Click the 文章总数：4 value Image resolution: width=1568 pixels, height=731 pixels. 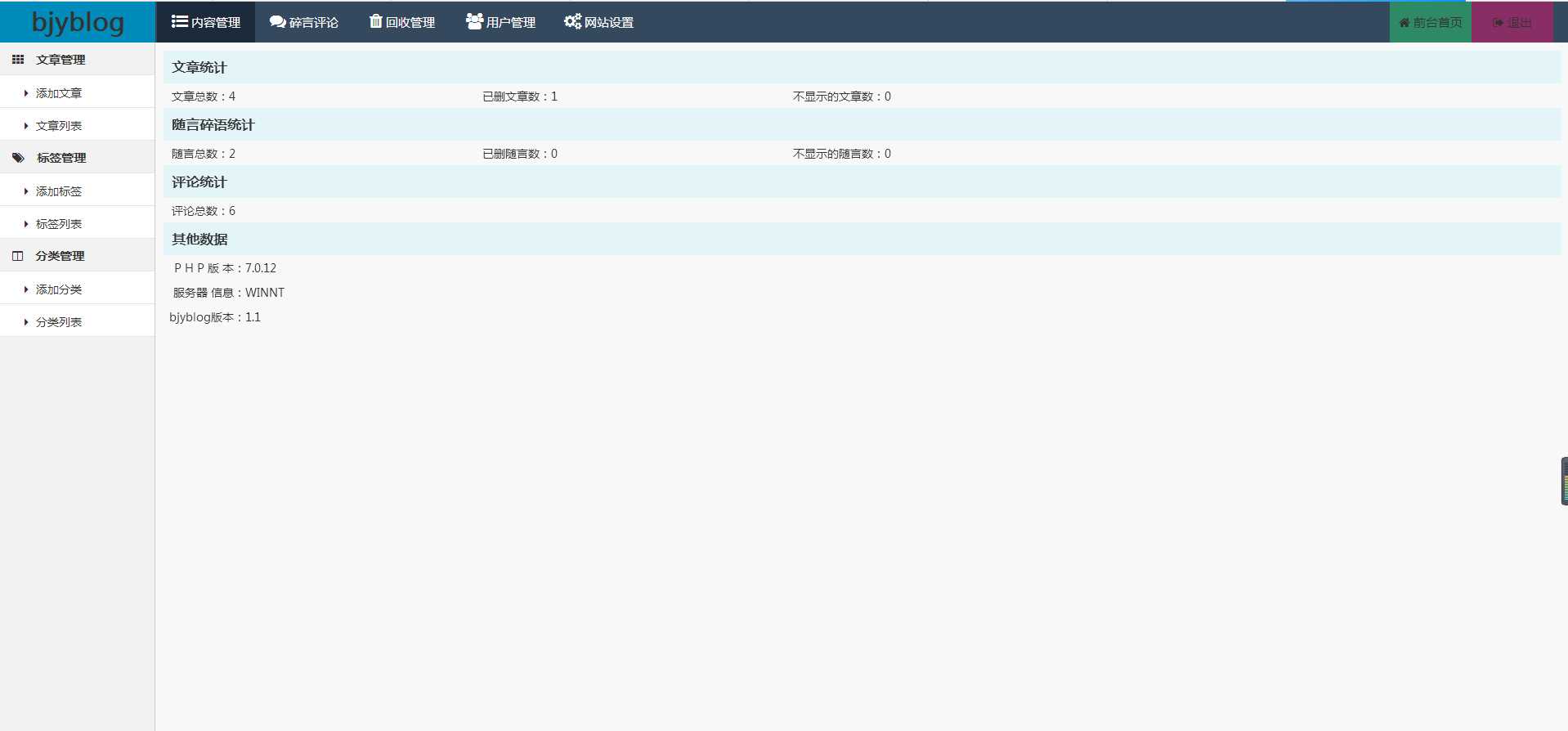coord(204,96)
